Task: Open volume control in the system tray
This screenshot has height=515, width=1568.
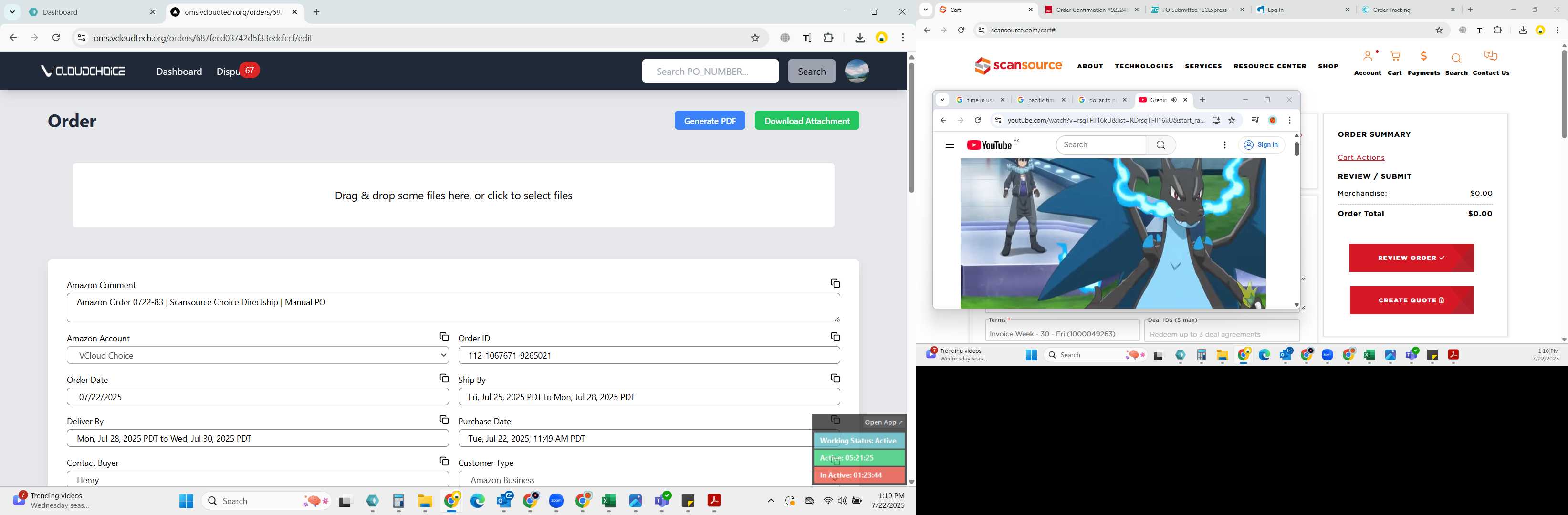Action: tap(842, 501)
